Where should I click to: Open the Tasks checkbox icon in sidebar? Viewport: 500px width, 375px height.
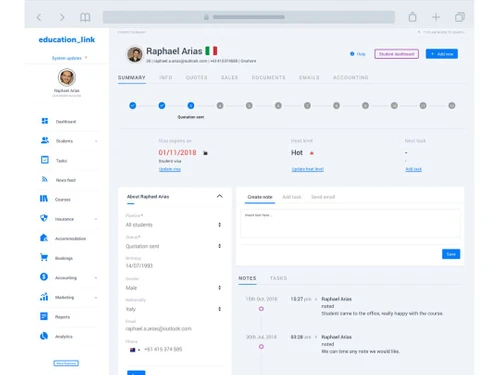point(45,160)
